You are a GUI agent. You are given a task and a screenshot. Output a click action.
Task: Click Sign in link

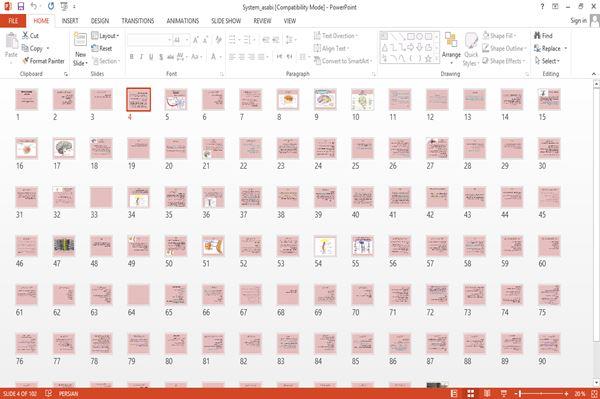[x=578, y=21]
